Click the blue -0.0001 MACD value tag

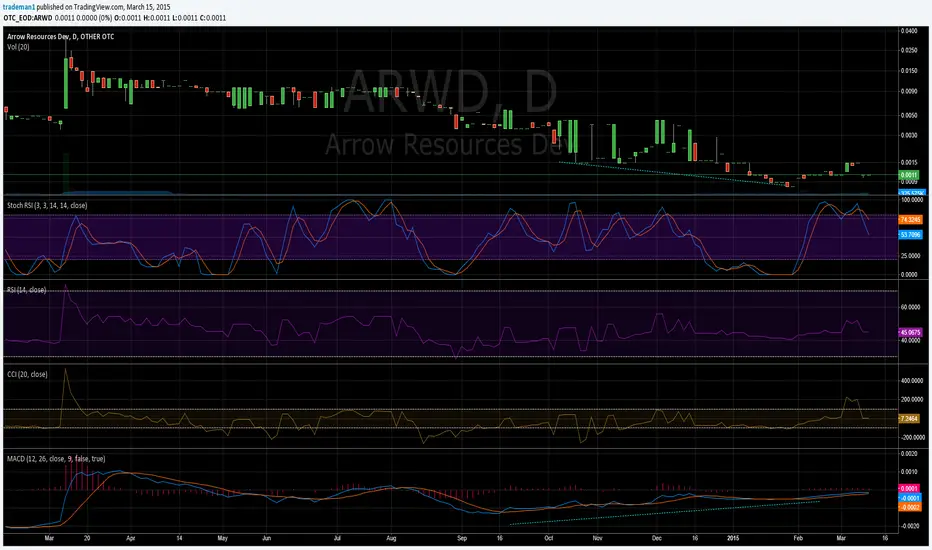tap(909, 498)
